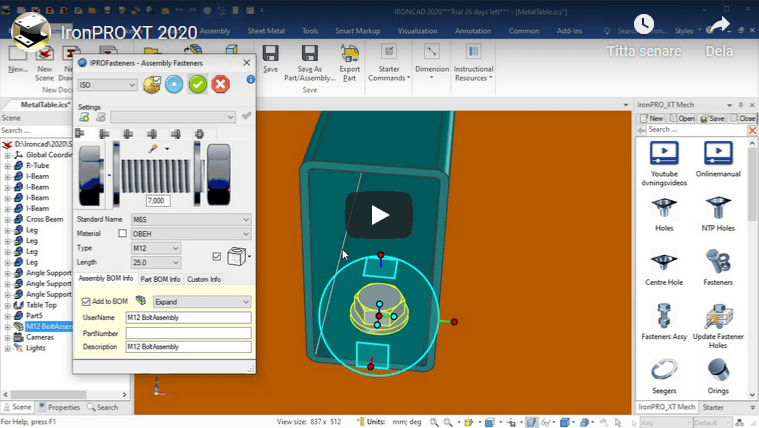Viewport: 759px width, 428px height.
Task: Open the Seegers catalog item
Action: coord(664,373)
